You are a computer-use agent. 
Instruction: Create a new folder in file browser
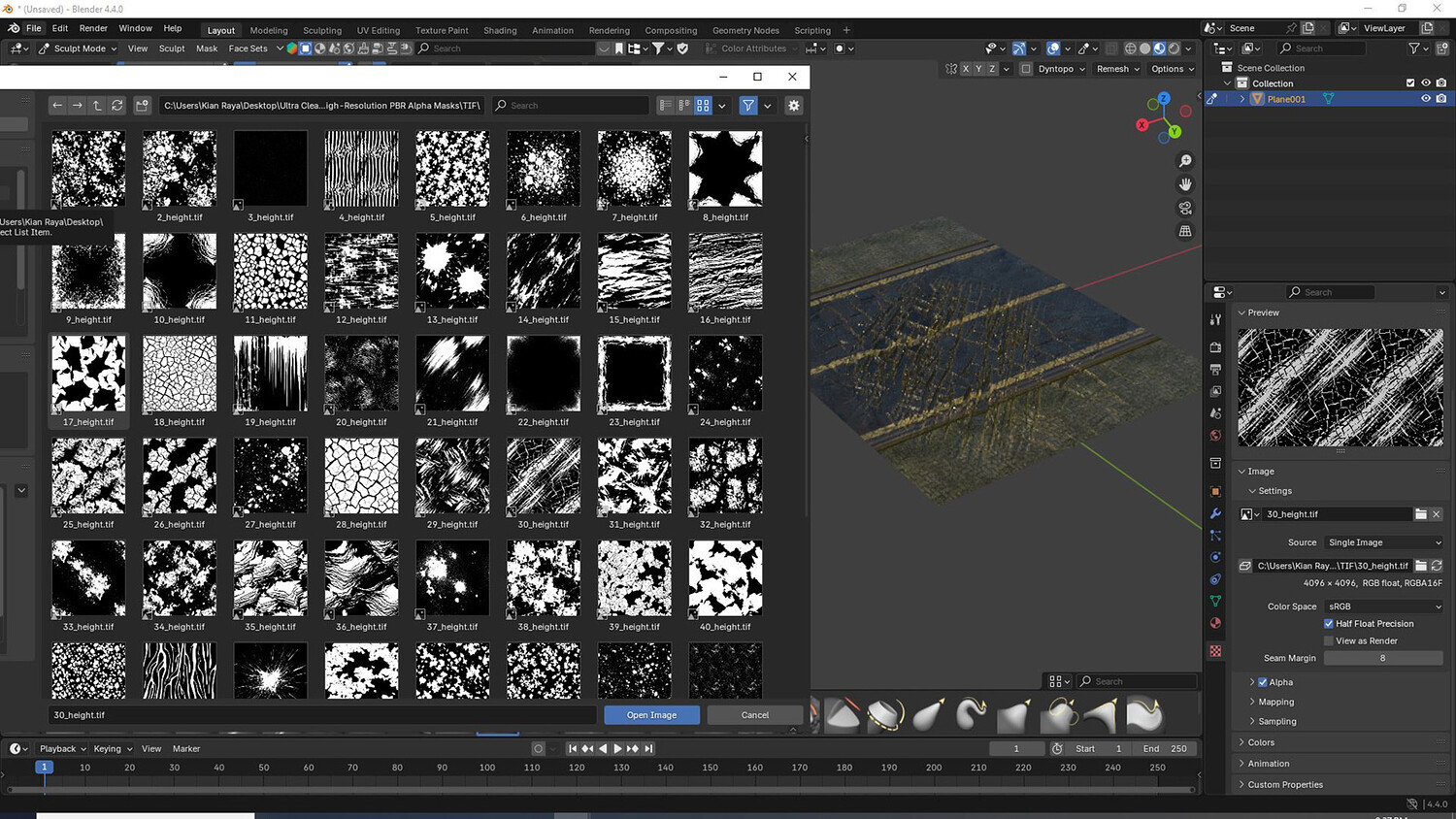pos(142,106)
